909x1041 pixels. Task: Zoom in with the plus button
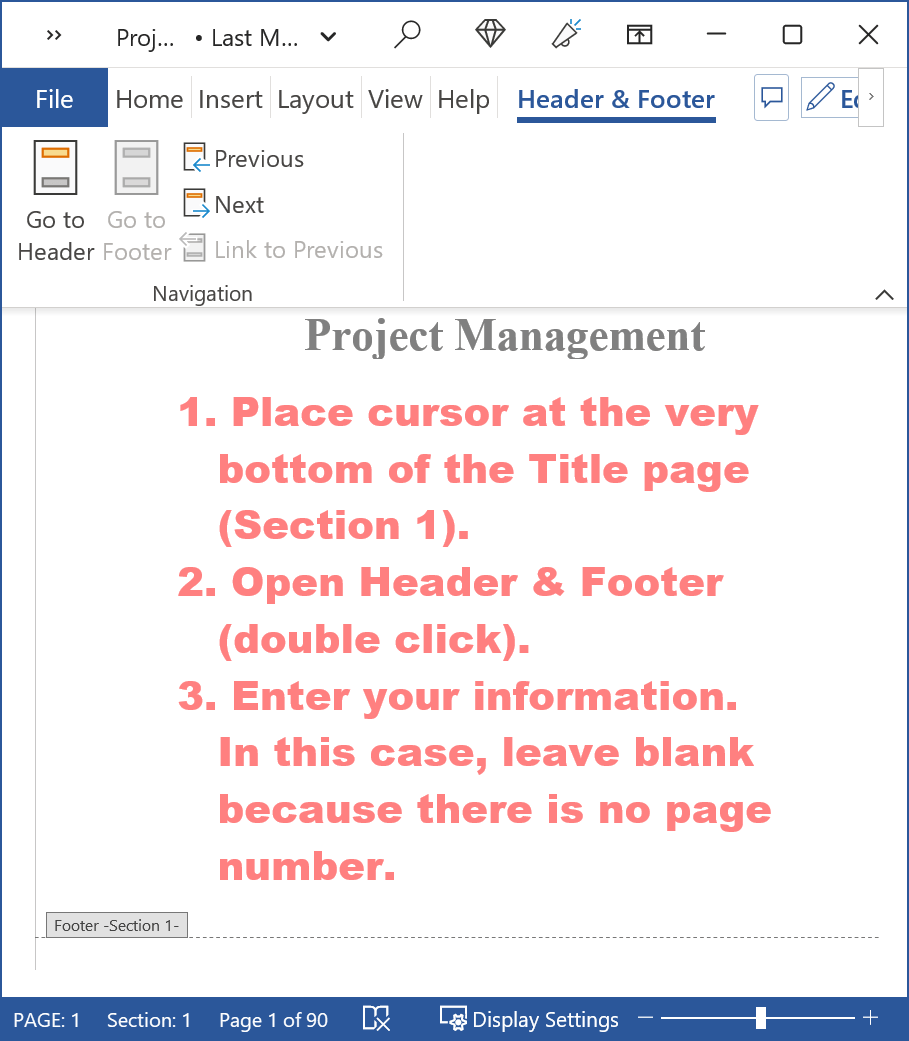870,1017
